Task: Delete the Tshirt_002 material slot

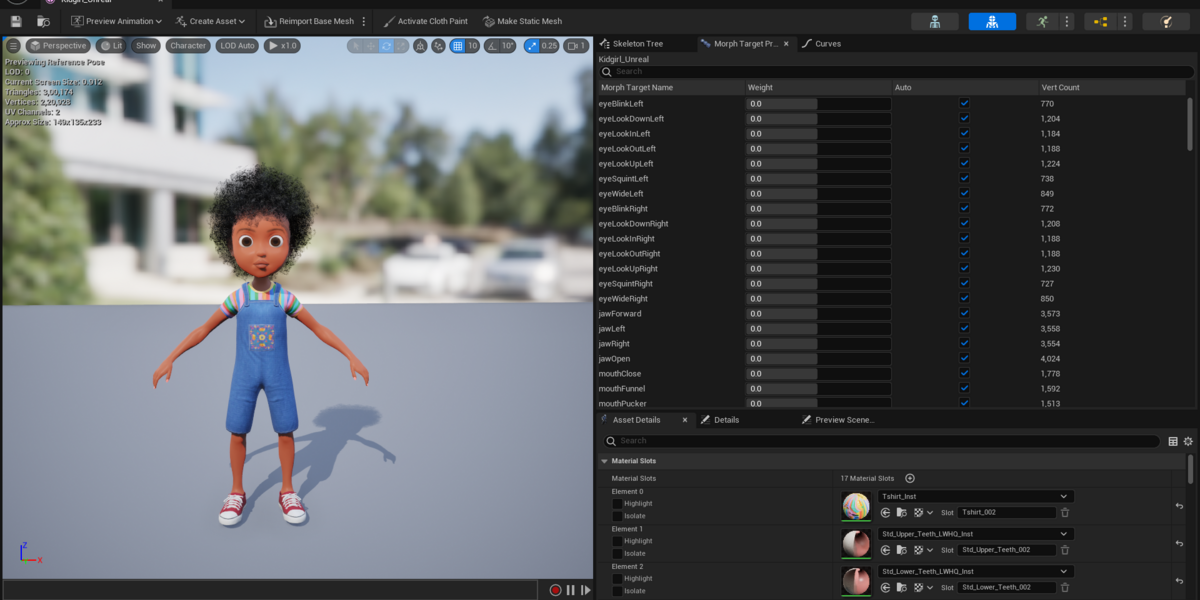Action: 1065,513
